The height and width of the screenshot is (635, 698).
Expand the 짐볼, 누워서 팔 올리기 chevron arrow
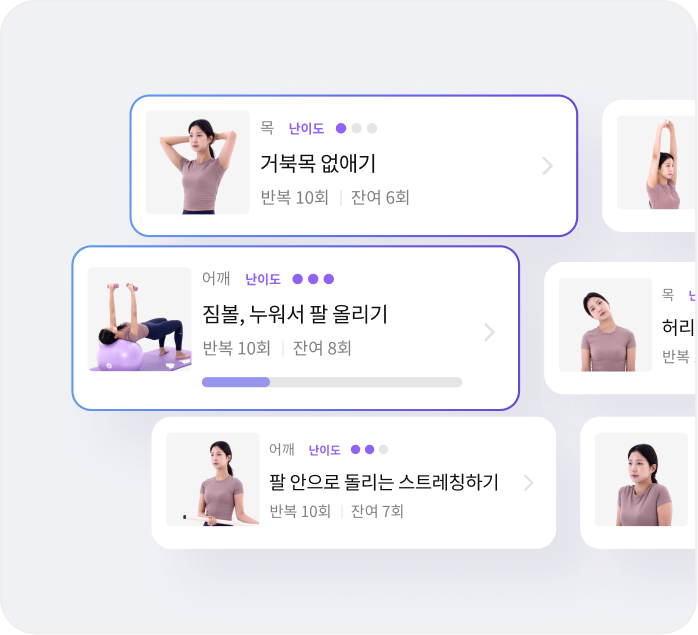(x=489, y=332)
